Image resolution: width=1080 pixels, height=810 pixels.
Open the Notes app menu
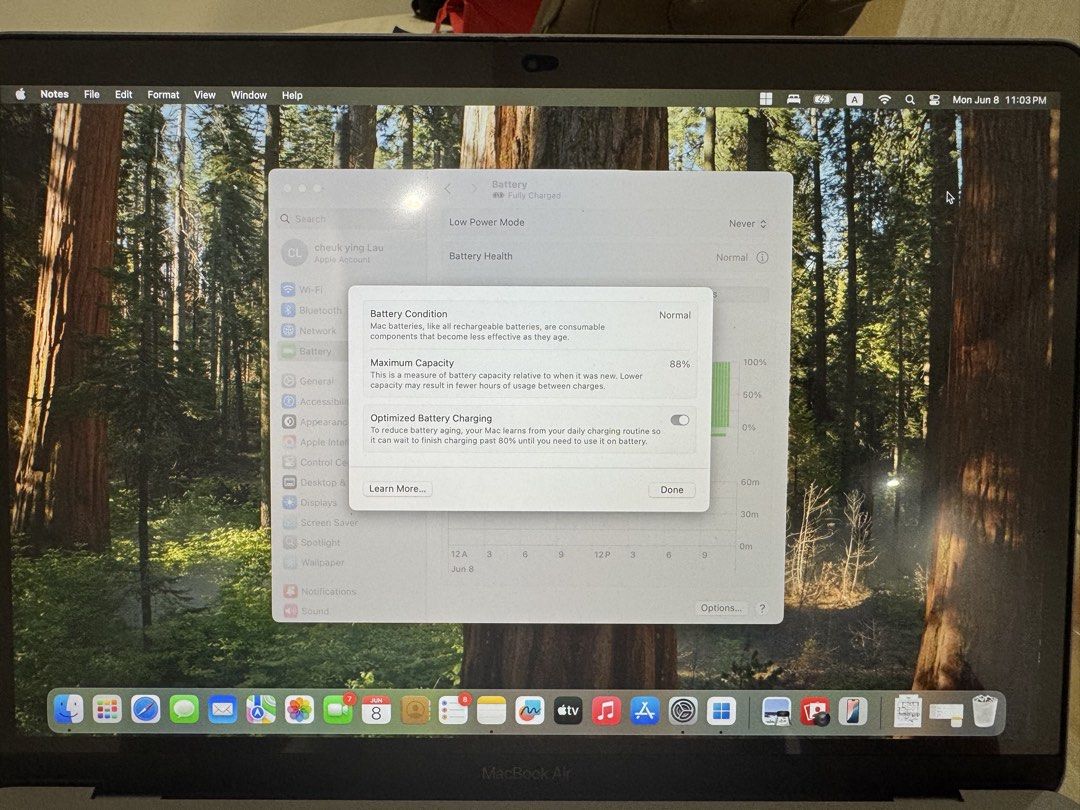pos(54,94)
